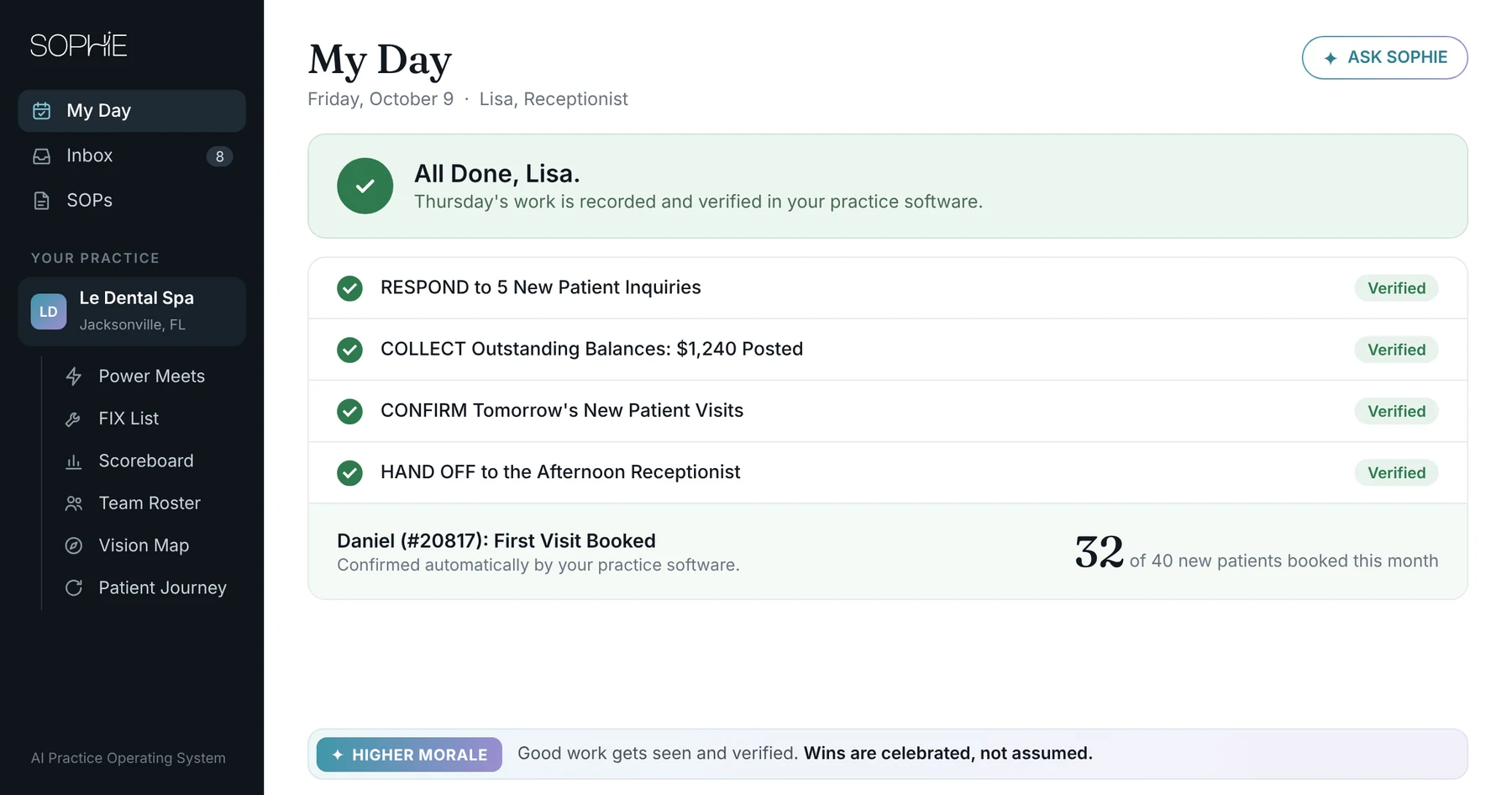Image resolution: width=1512 pixels, height=795 pixels.
Task: Click the Patient Journey circular arrow icon
Action: [74, 588]
